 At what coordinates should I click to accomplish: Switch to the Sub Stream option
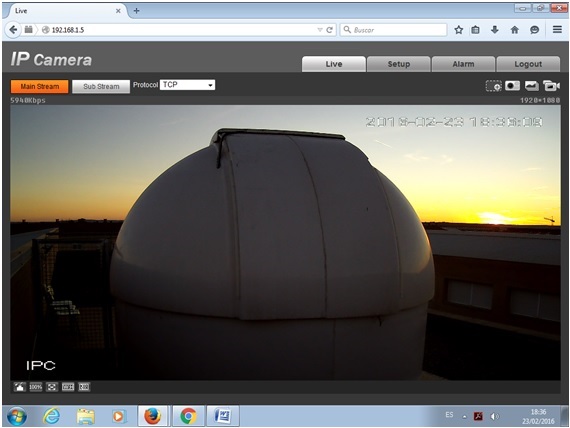pyautogui.click(x=101, y=87)
